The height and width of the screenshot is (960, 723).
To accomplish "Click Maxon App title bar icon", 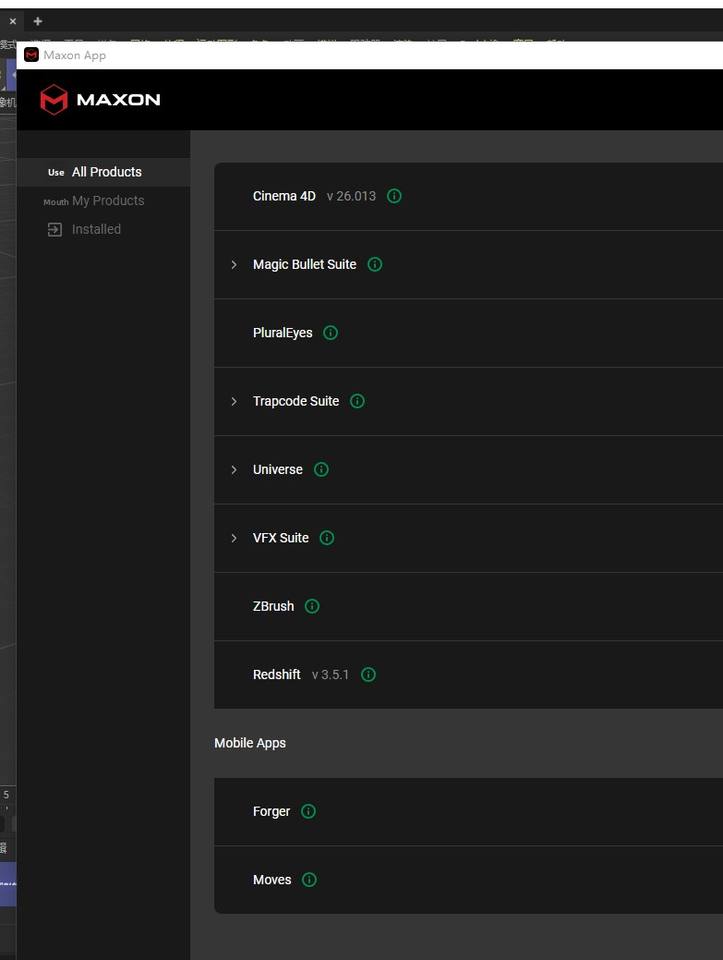I will point(31,55).
